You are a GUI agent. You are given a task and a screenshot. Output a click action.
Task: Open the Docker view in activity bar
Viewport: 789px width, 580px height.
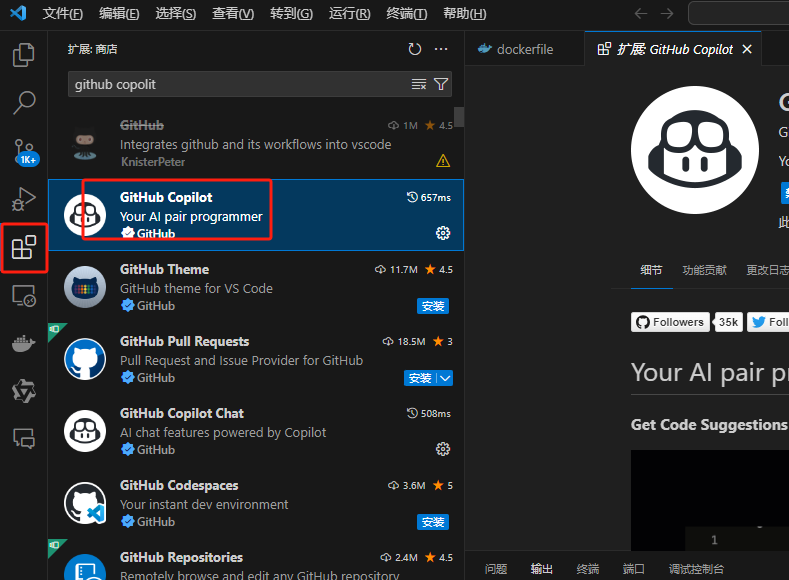(x=24, y=343)
